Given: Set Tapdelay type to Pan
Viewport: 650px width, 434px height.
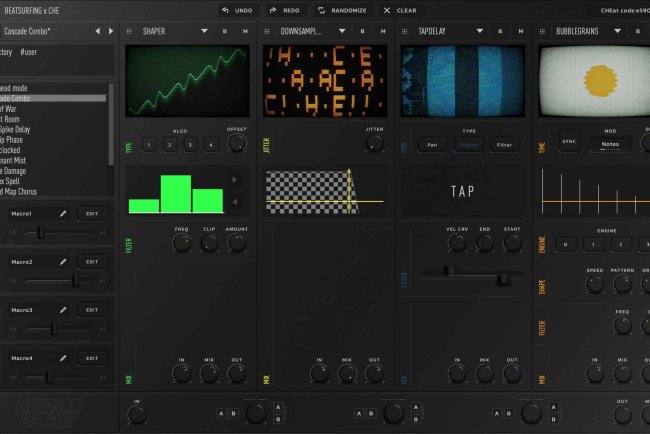Looking at the screenshot, I should click(x=432, y=145).
